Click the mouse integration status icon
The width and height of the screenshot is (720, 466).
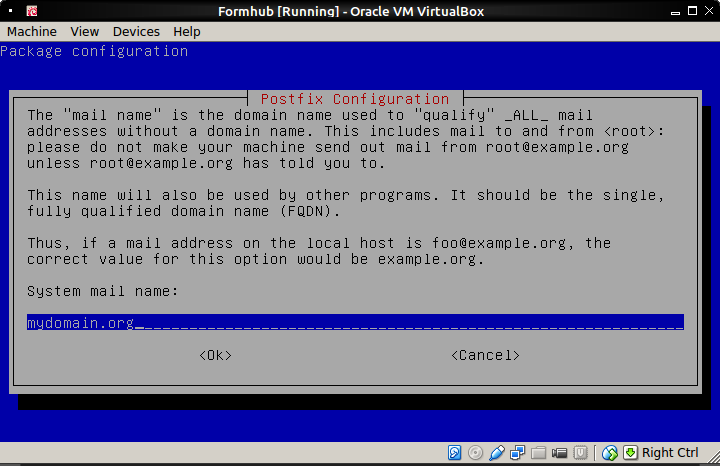pyautogui.click(x=610, y=453)
